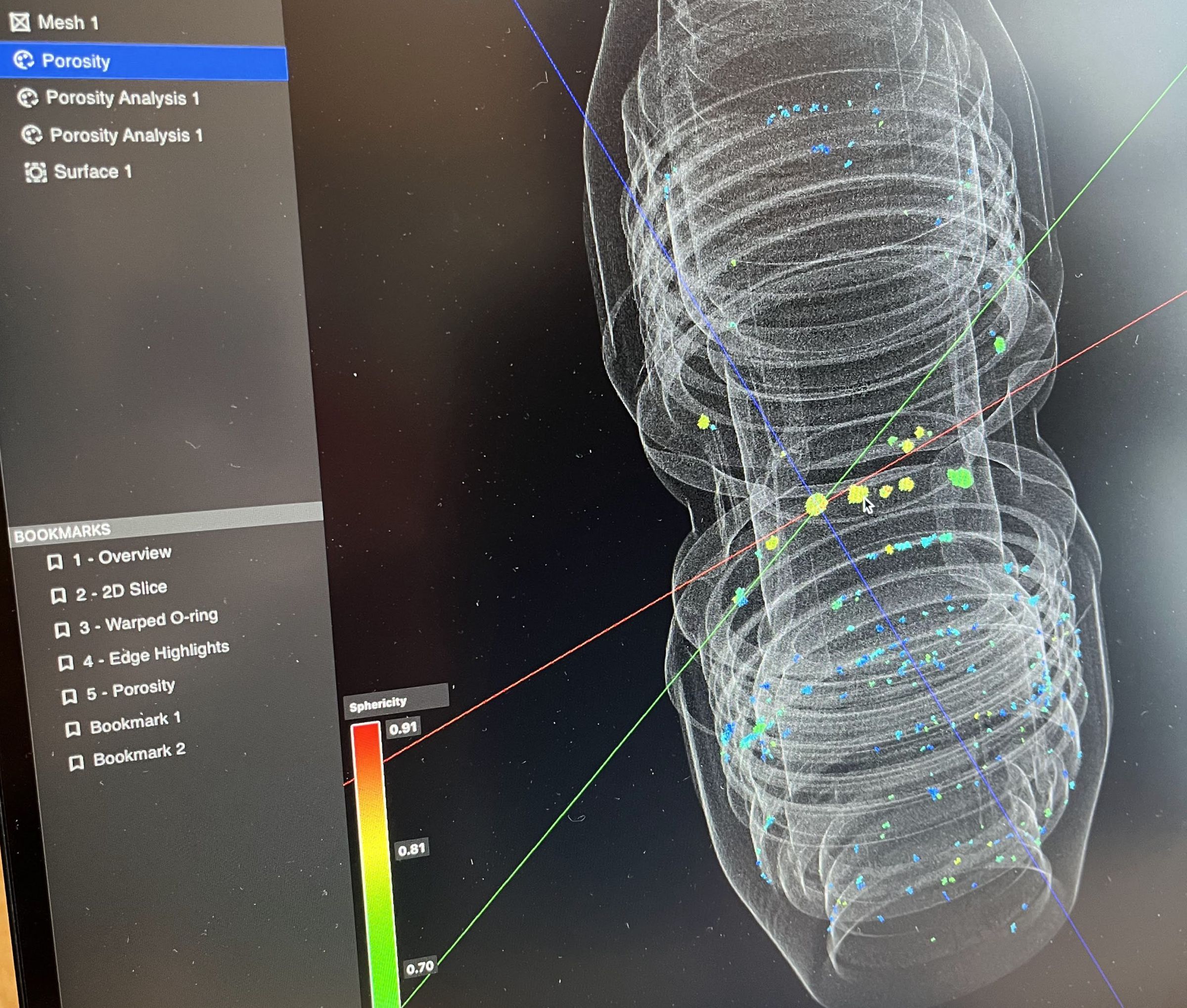
Task: Click icon of lower Porosity Analysis 1 entry
Action: (32, 135)
